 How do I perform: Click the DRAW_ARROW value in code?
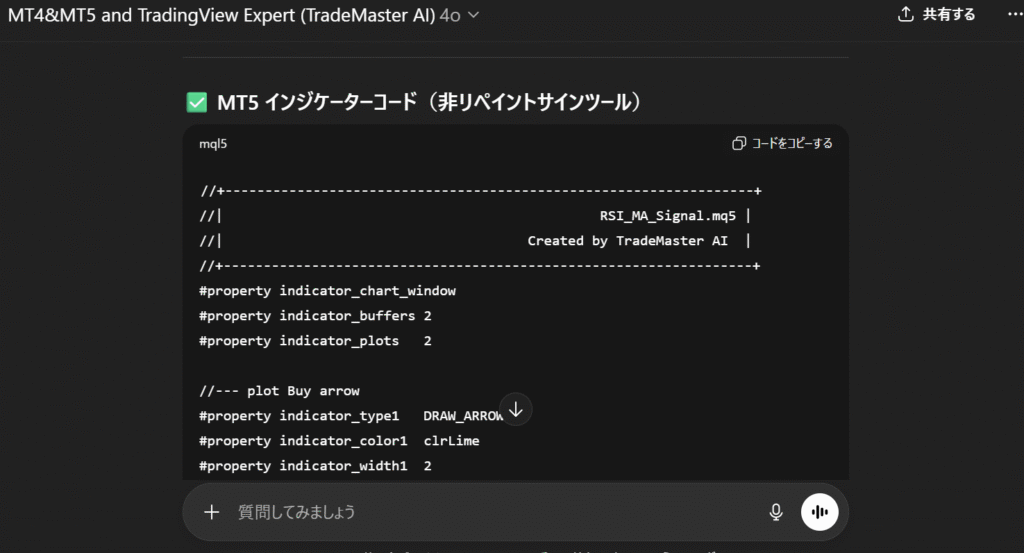462,416
